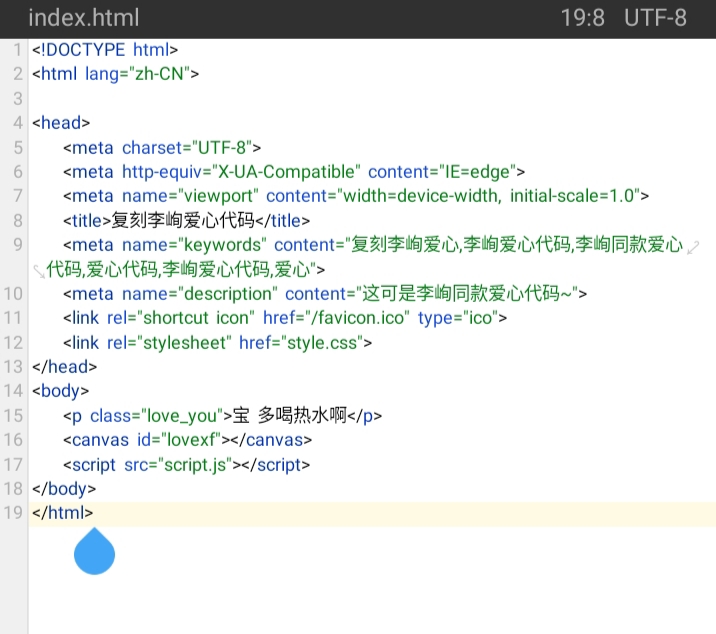Click line number 3 in gutter
Image resolution: width=716 pixels, height=634 pixels.
tap(17, 99)
